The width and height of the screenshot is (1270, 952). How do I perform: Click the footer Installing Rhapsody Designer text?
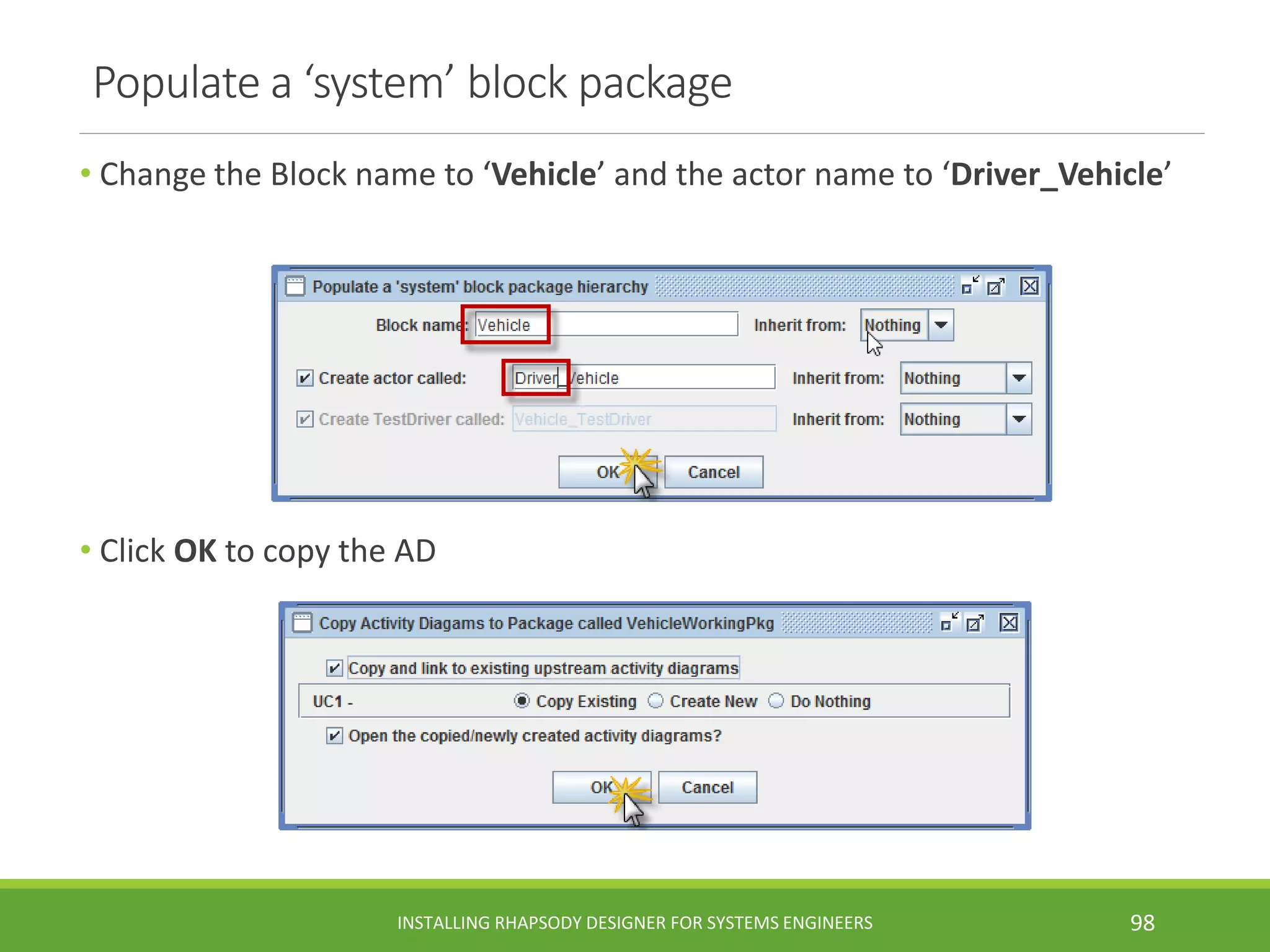[x=635, y=923]
